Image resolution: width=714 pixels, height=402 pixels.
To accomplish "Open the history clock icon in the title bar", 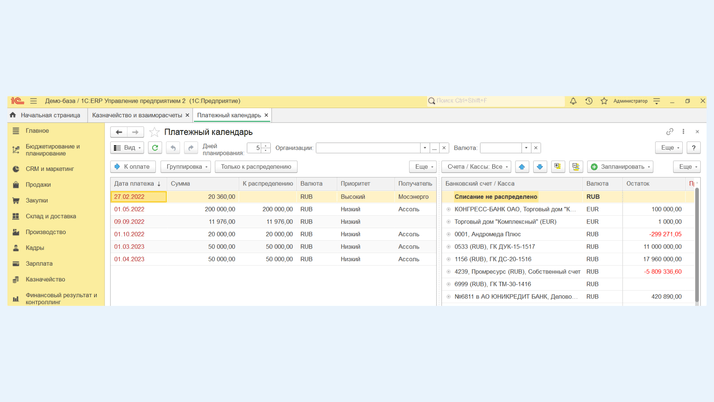I will [x=589, y=101].
